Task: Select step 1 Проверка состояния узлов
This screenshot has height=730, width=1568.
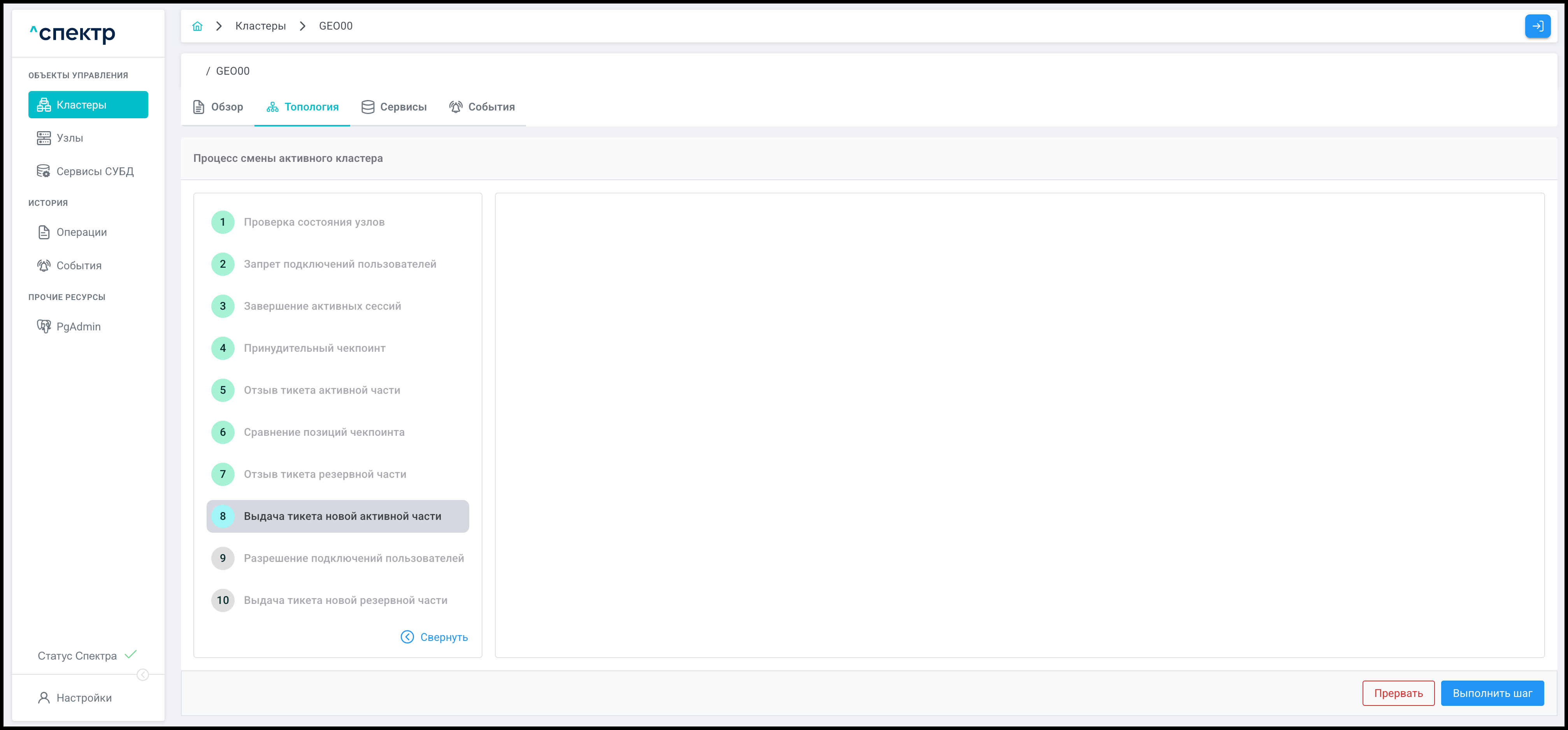Action: 314,222
